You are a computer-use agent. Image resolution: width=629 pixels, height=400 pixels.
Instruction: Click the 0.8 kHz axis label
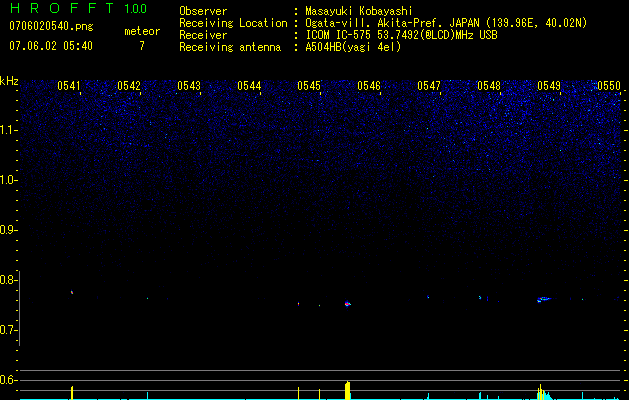(x=8, y=280)
